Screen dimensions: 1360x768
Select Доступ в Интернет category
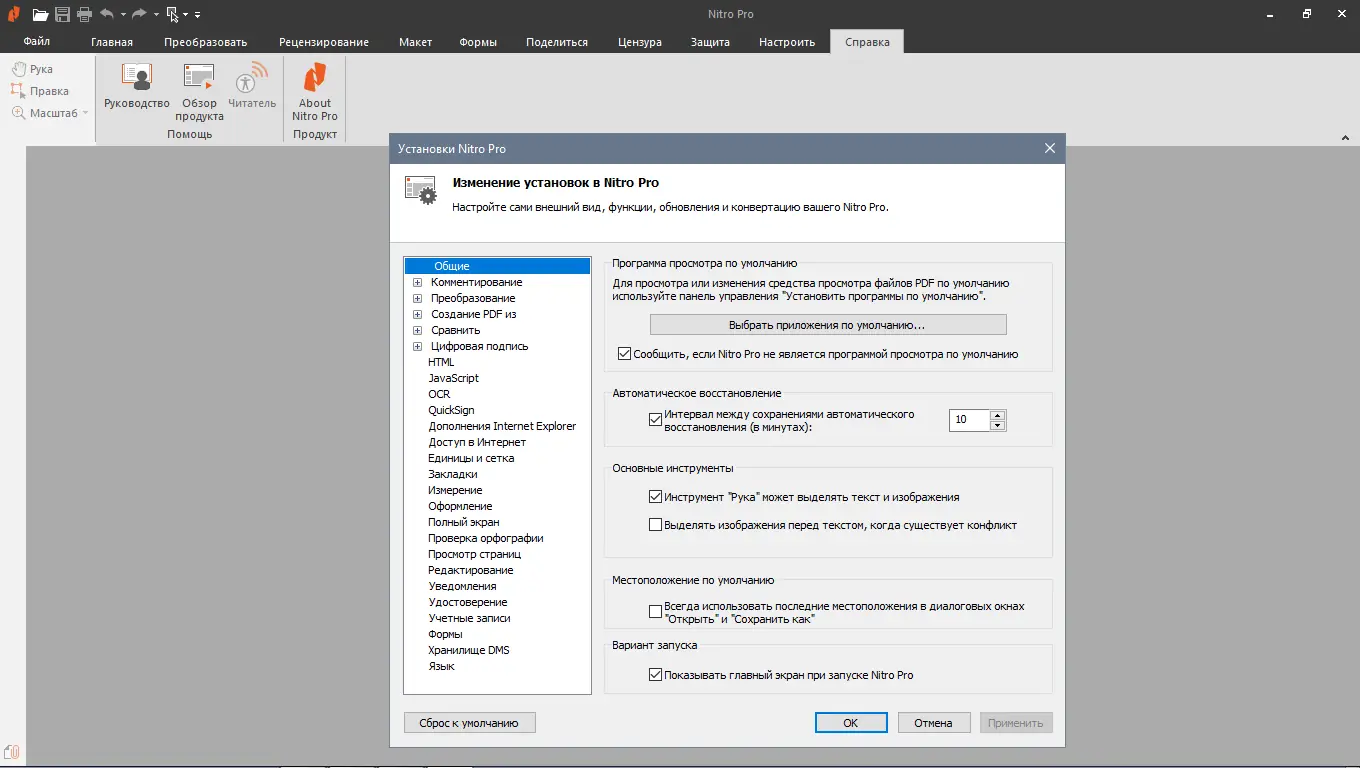(x=477, y=442)
